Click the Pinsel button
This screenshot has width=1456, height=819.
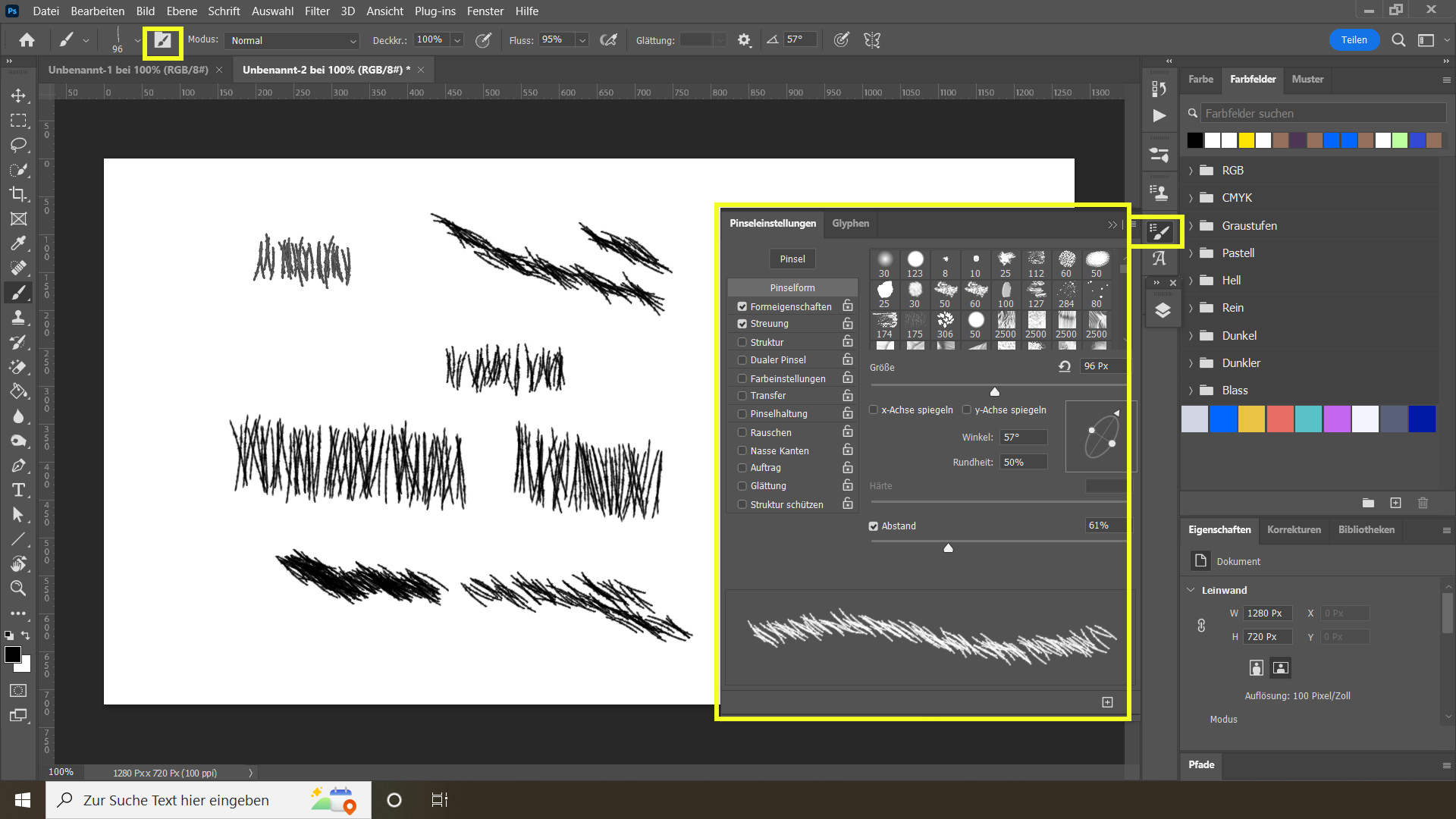[x=792, y=259]
